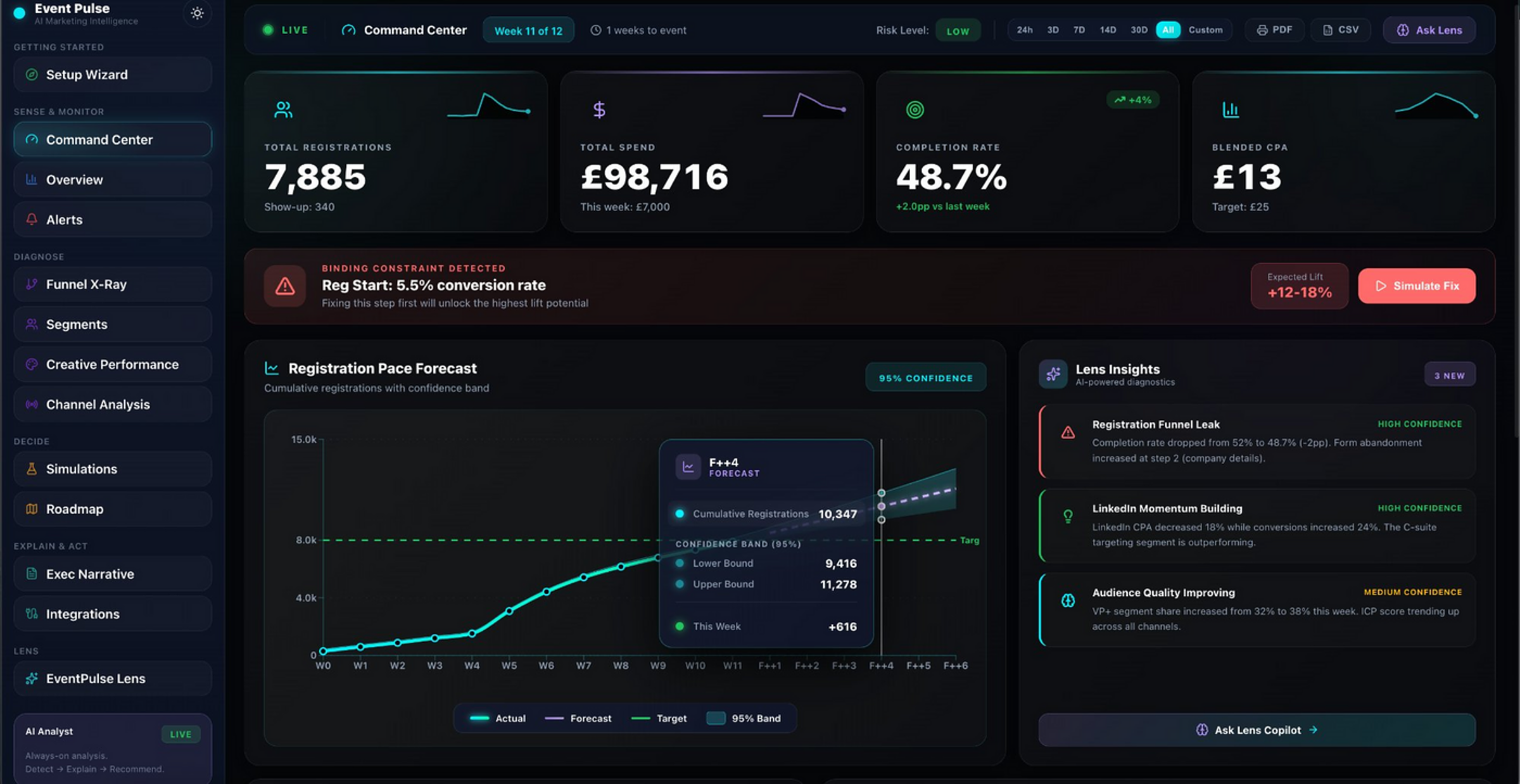Click the Simulate Fix button
This screenshot has width=1520, height=784.
click(1416, 286)
